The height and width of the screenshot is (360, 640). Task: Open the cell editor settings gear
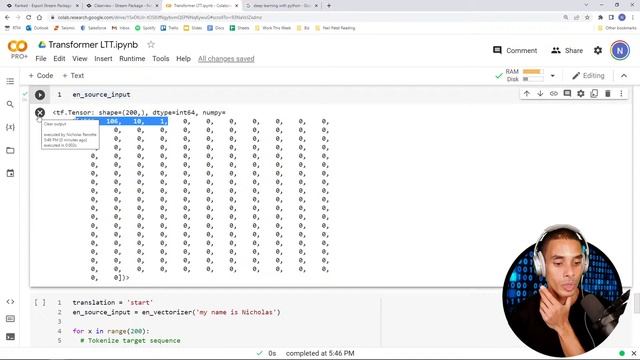click(580, 93)
